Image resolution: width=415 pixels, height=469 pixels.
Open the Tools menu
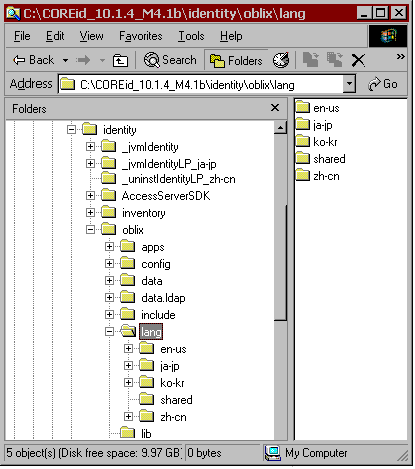pos(191,36)
